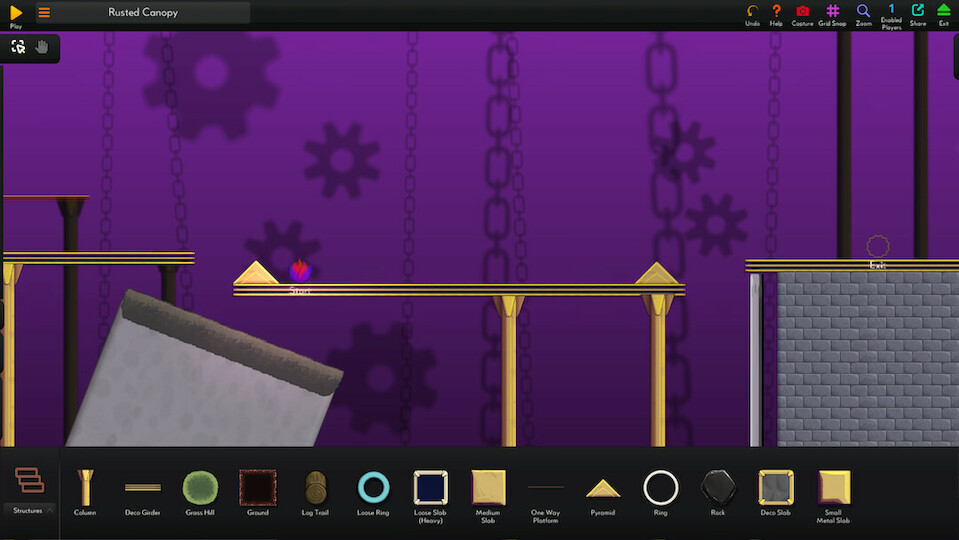Image resolution: width=959 pixels, height=540 pixels.
Task: Activate the hand pan tool
Action: (x=42, y=47)
